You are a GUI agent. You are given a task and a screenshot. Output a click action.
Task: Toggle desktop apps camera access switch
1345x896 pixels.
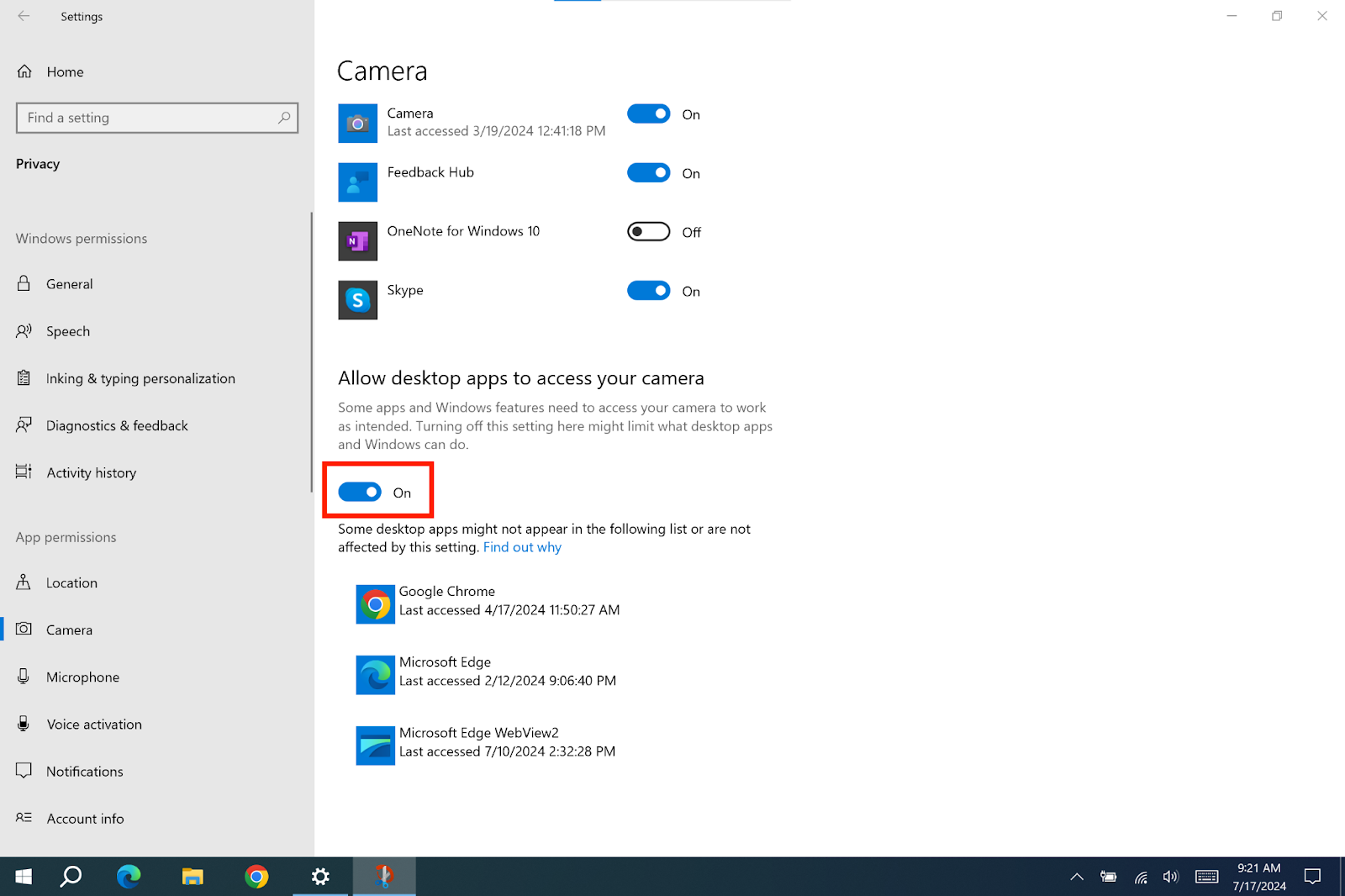[x=360, y=492]
